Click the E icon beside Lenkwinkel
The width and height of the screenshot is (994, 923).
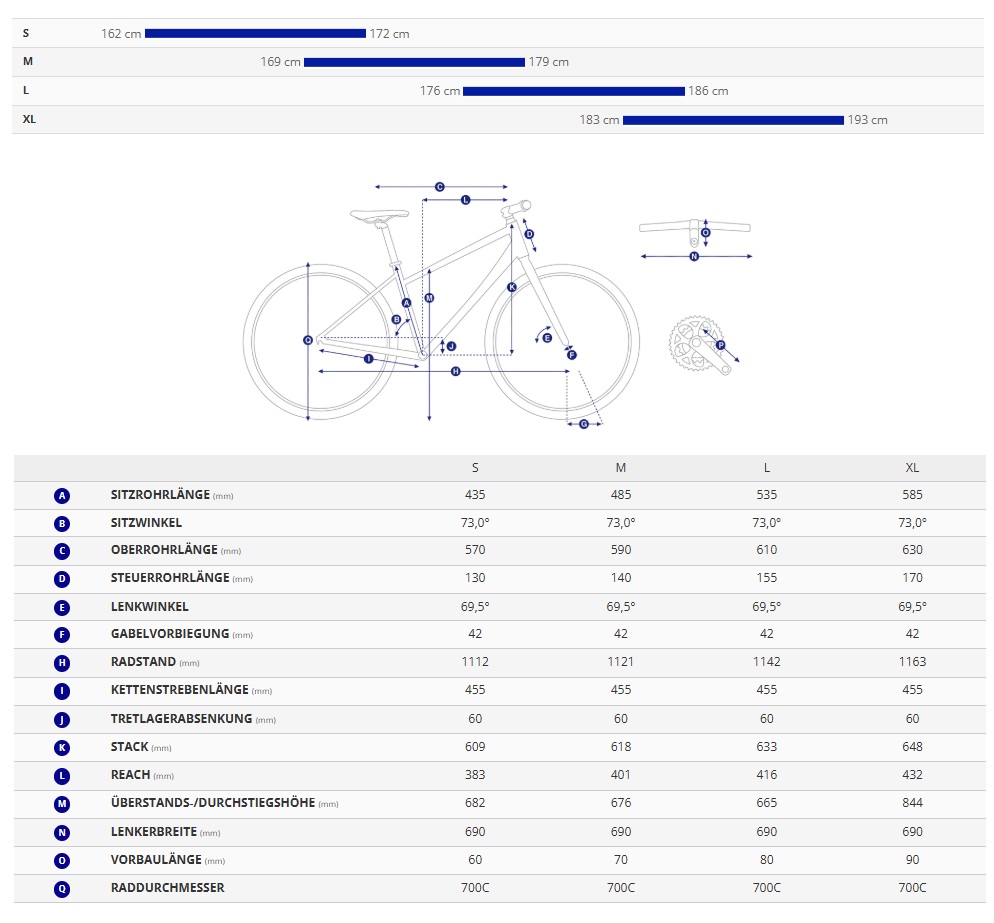coord(62,606)
